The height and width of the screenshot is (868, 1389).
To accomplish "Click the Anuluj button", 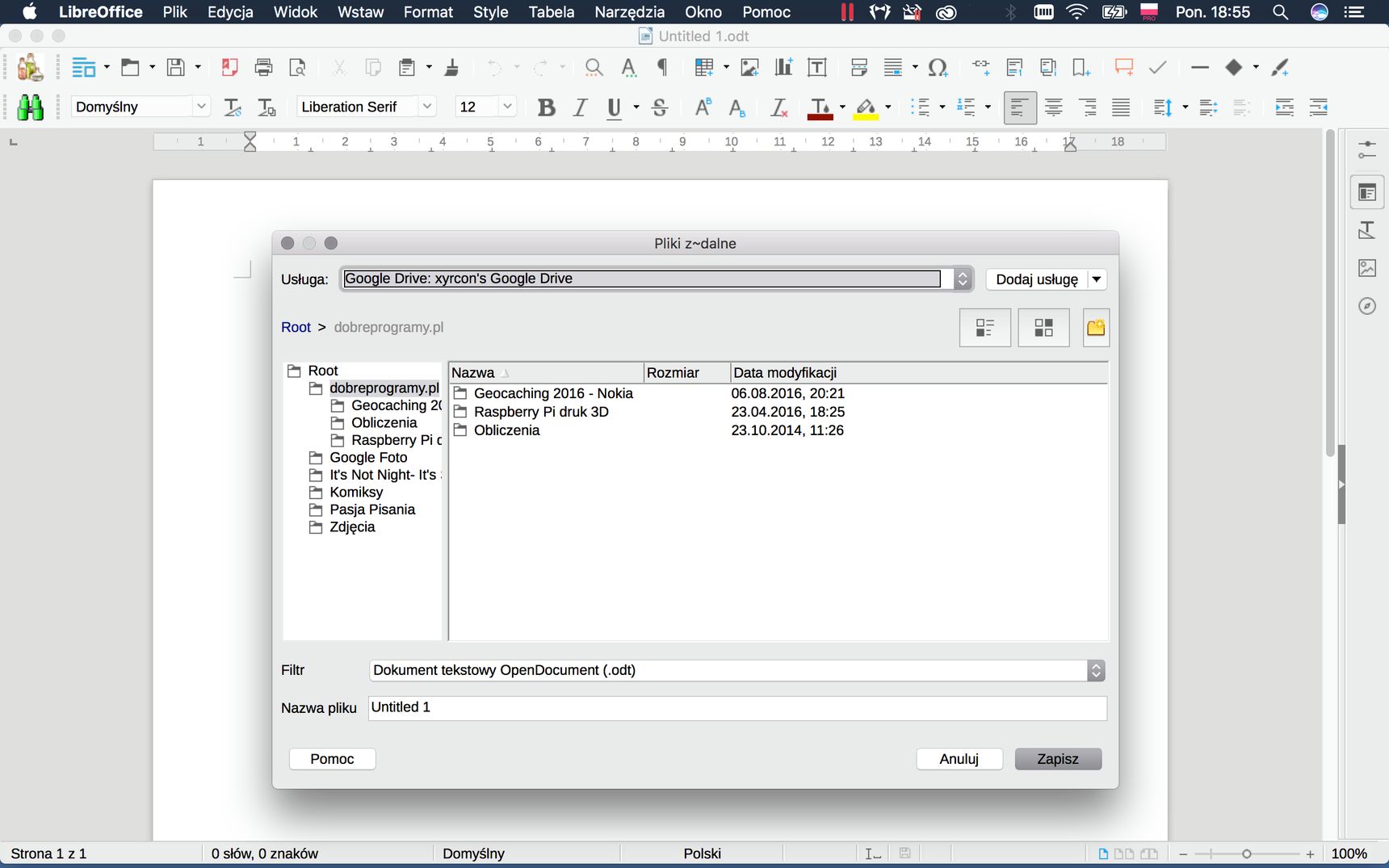I will point(959,759).
